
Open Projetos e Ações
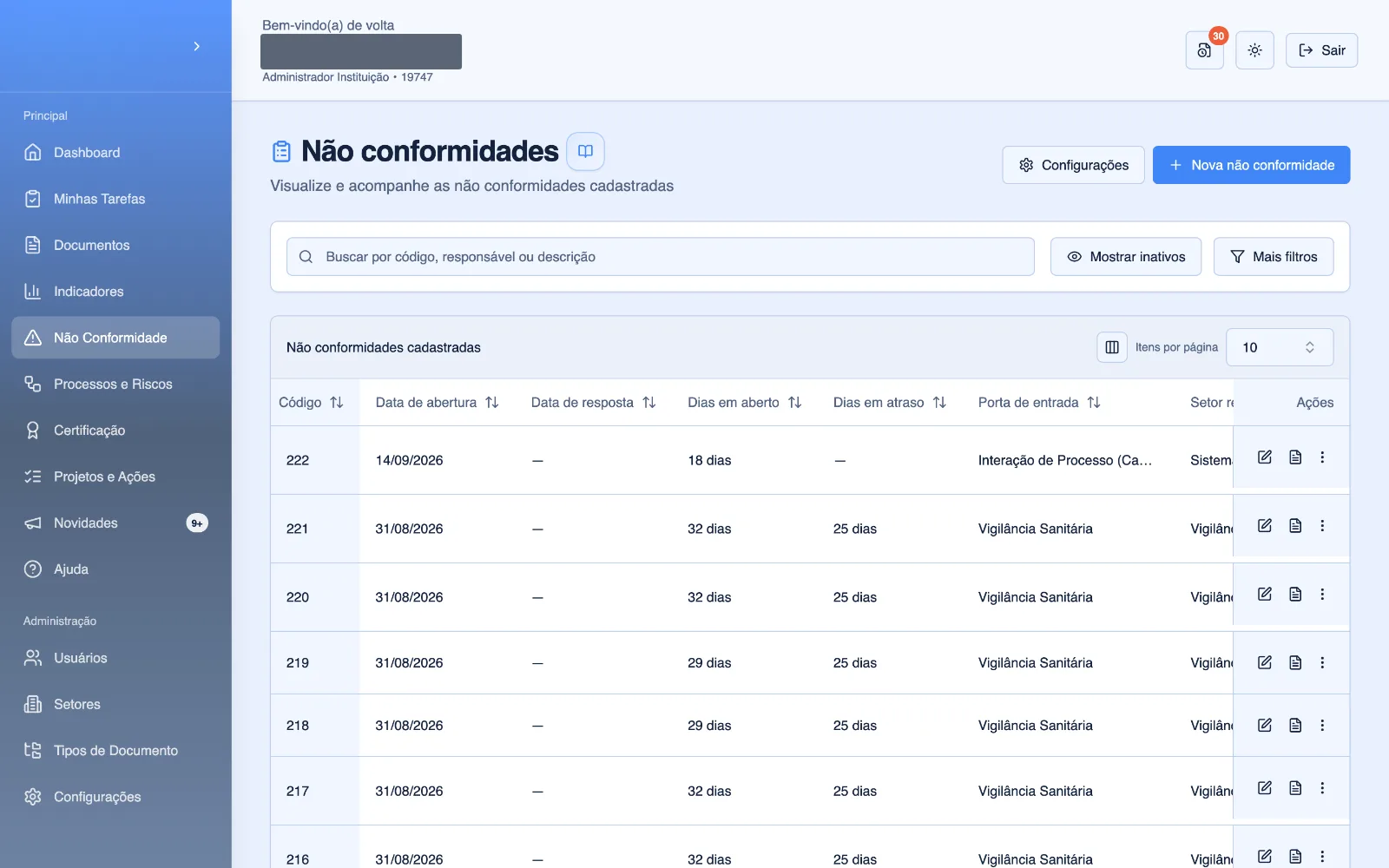[115, 477]
